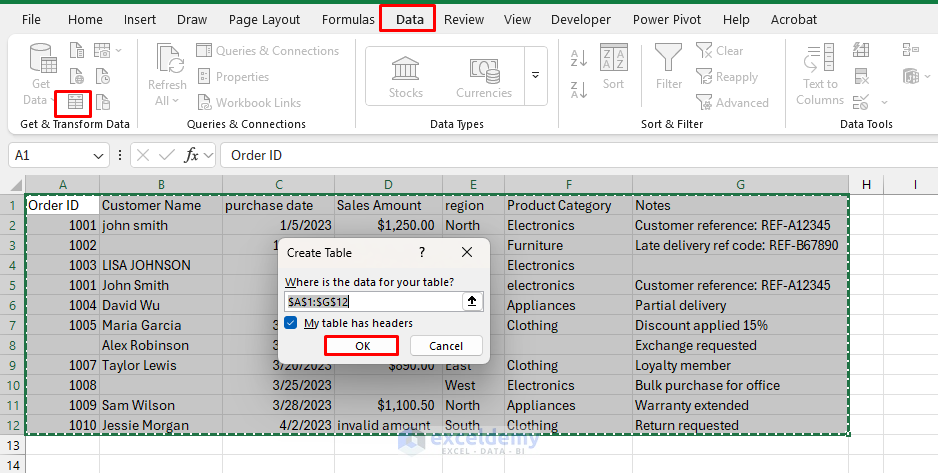Open Text to Columns wizard
The image size is (938, 473).
[820, 74]
